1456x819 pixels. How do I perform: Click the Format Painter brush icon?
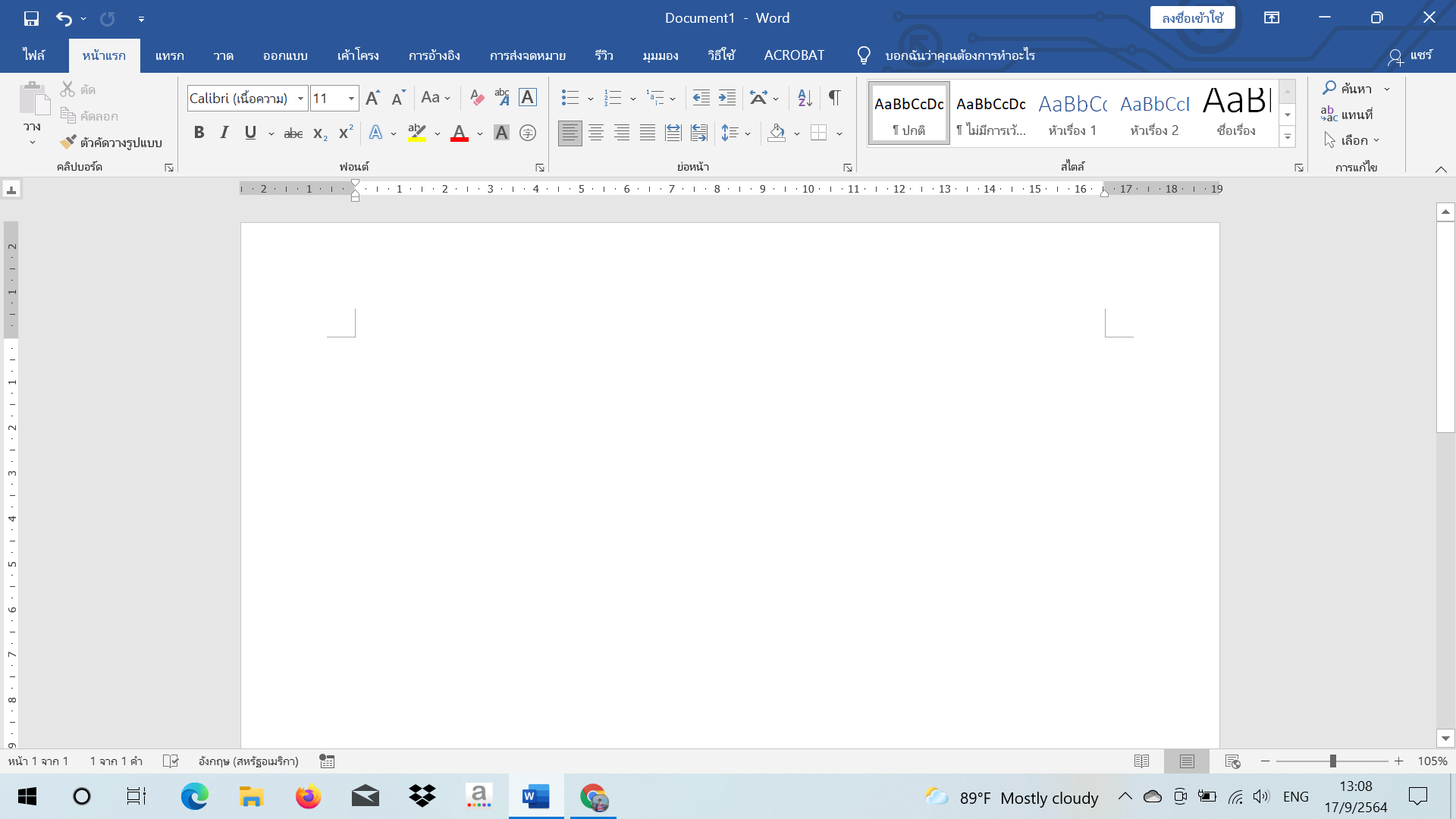(68, 142)
